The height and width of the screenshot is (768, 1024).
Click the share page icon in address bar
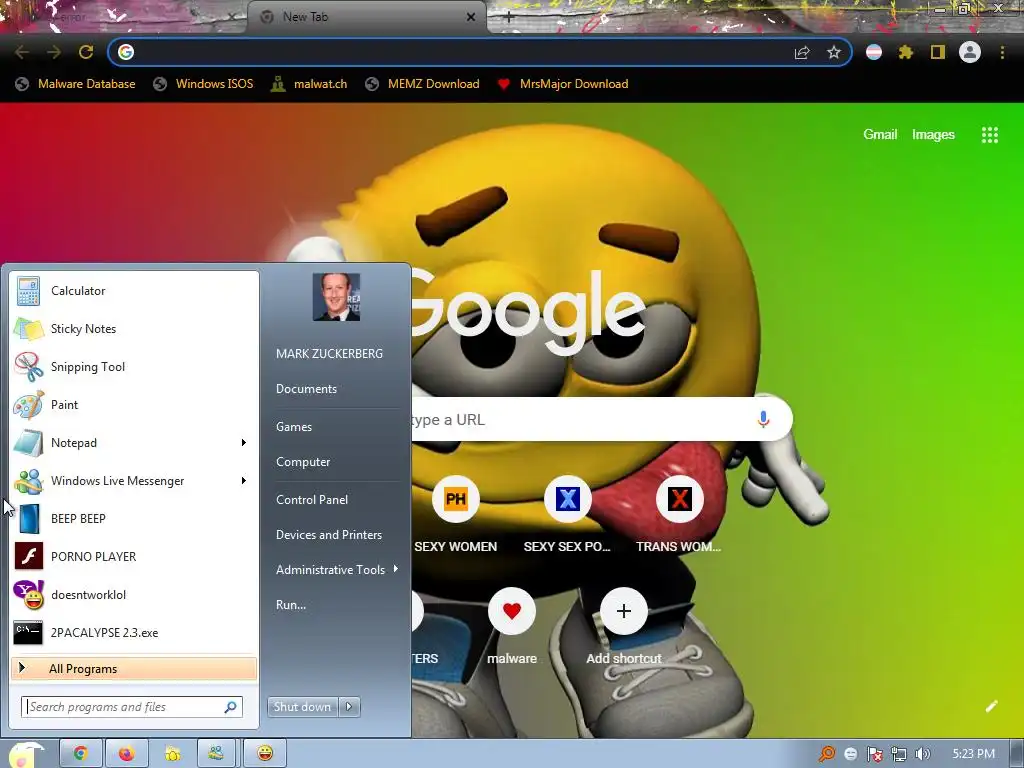(x=802, y=52)
